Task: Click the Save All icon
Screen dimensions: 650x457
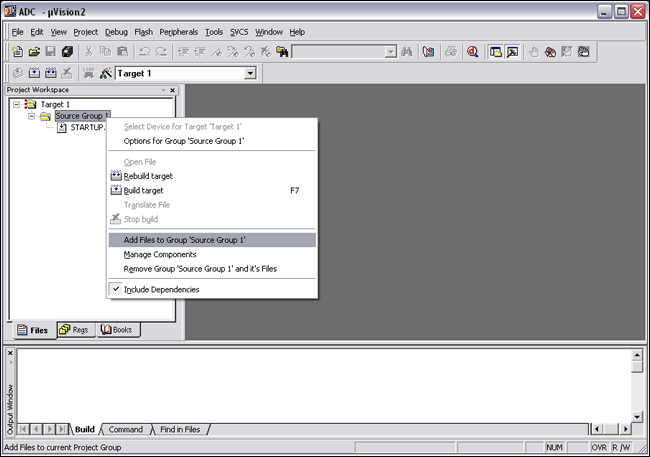Action: pyautogui.click(x=67, y=52)
